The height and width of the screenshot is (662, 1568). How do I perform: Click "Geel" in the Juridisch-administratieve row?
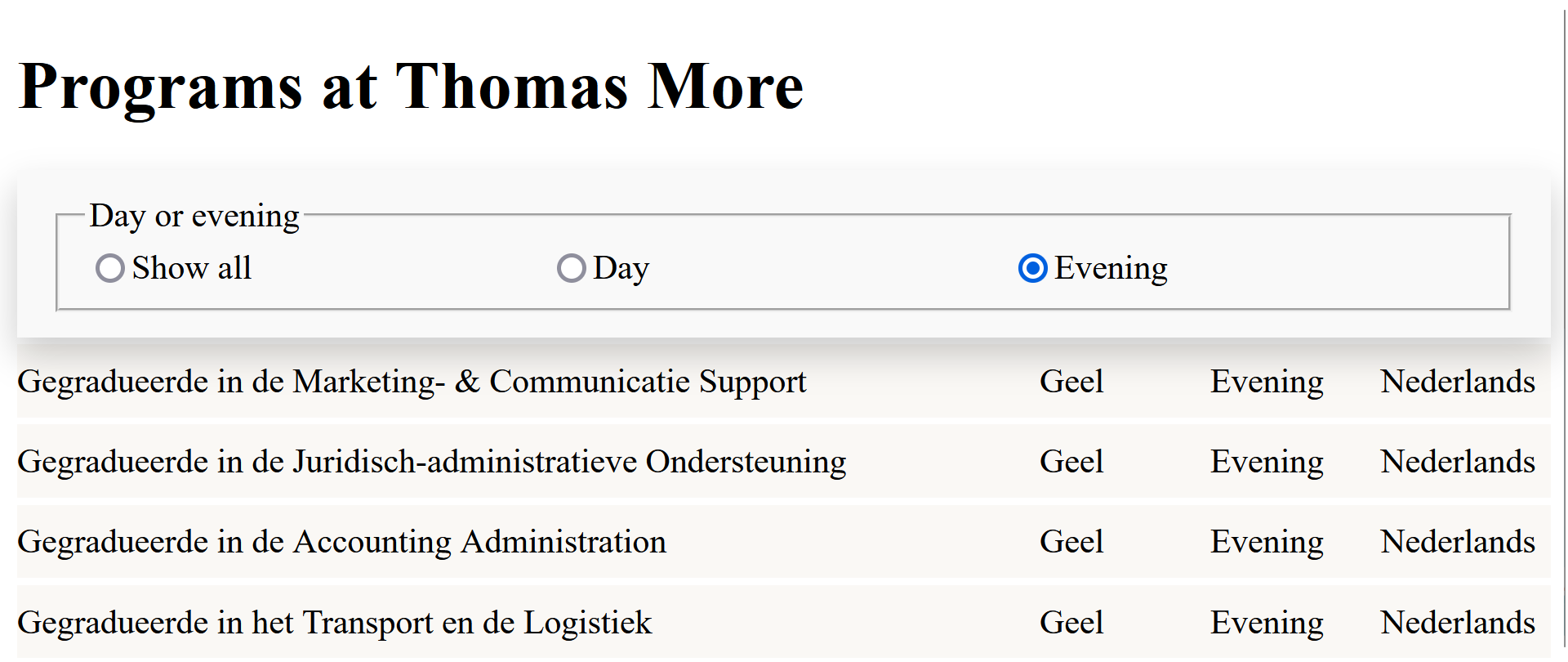point(1071,462)
